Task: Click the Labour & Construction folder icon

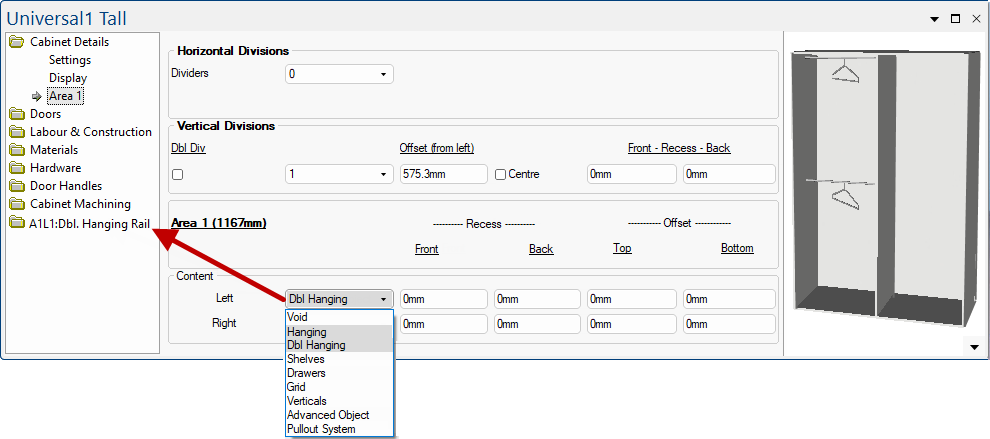Action: [17, 132]
